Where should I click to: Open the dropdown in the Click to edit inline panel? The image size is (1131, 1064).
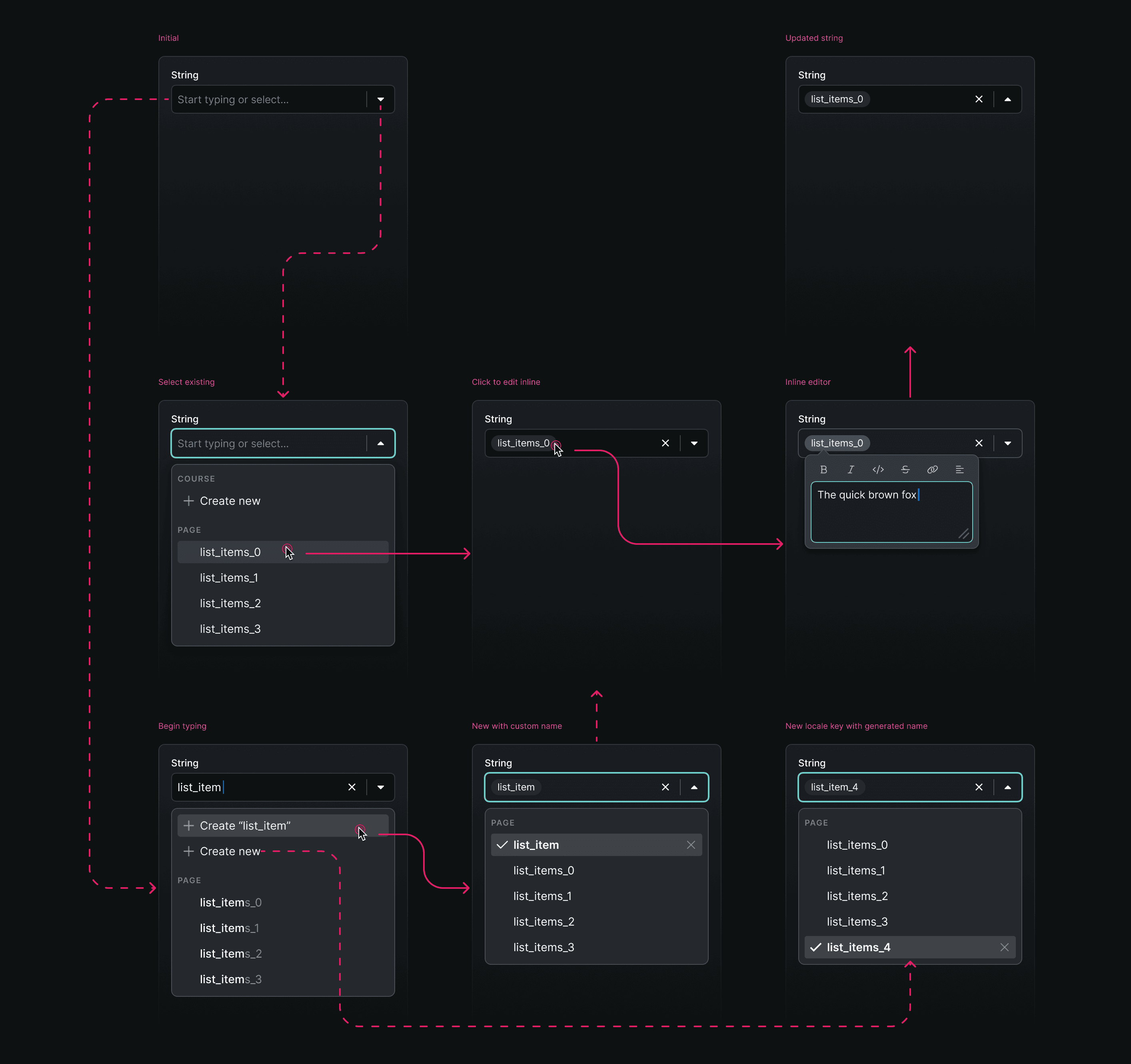pos(694,443)
